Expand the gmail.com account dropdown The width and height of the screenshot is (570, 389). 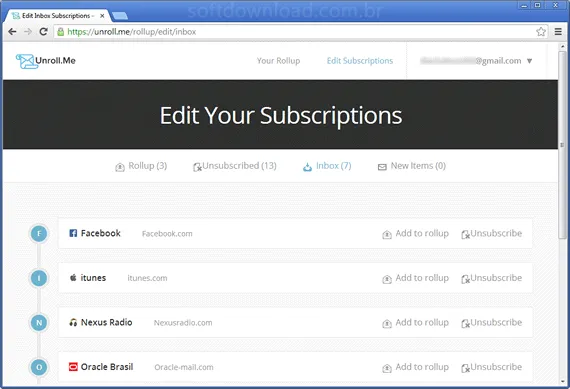coord(529,61)
